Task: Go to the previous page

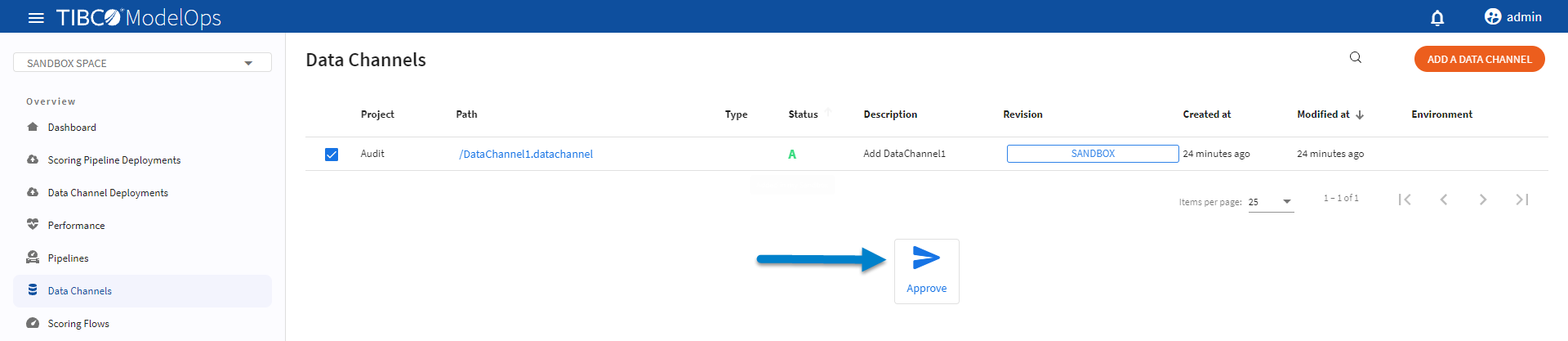Action: coord(1444,200)
